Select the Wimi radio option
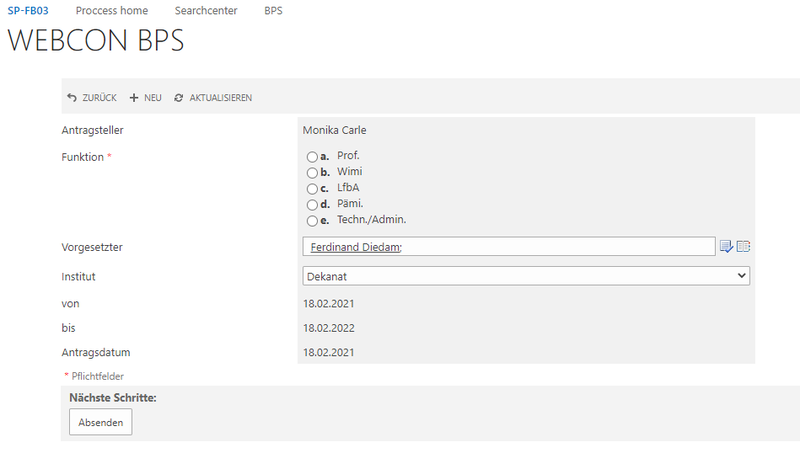Image resolution: width=800 pixels, height=453 pixels. click(x=312, y=172)
